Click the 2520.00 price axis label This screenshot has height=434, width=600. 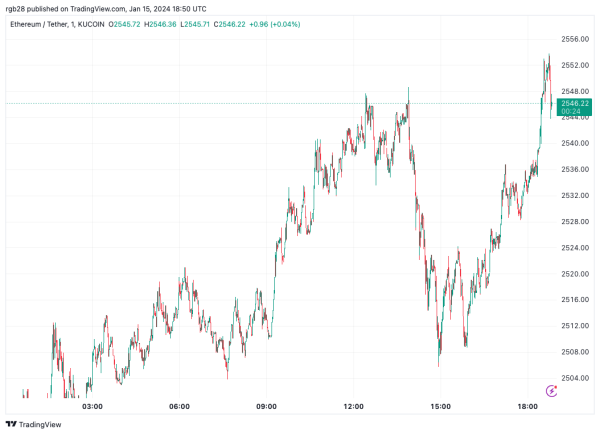pos(575,274)
